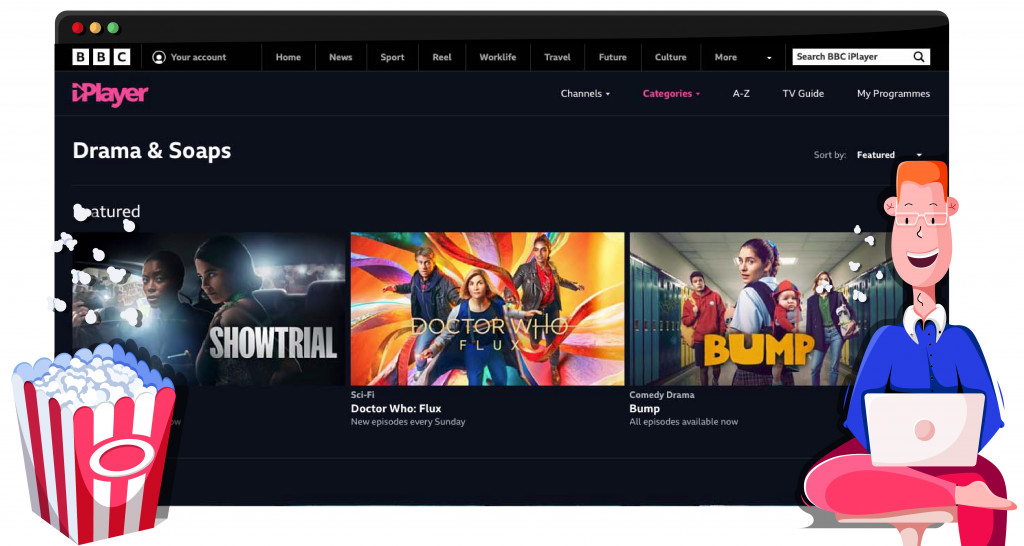Screen dimensions: 1024x546
Task: Click the Drama & Soaps heading
Action: [x=152, y=151]
